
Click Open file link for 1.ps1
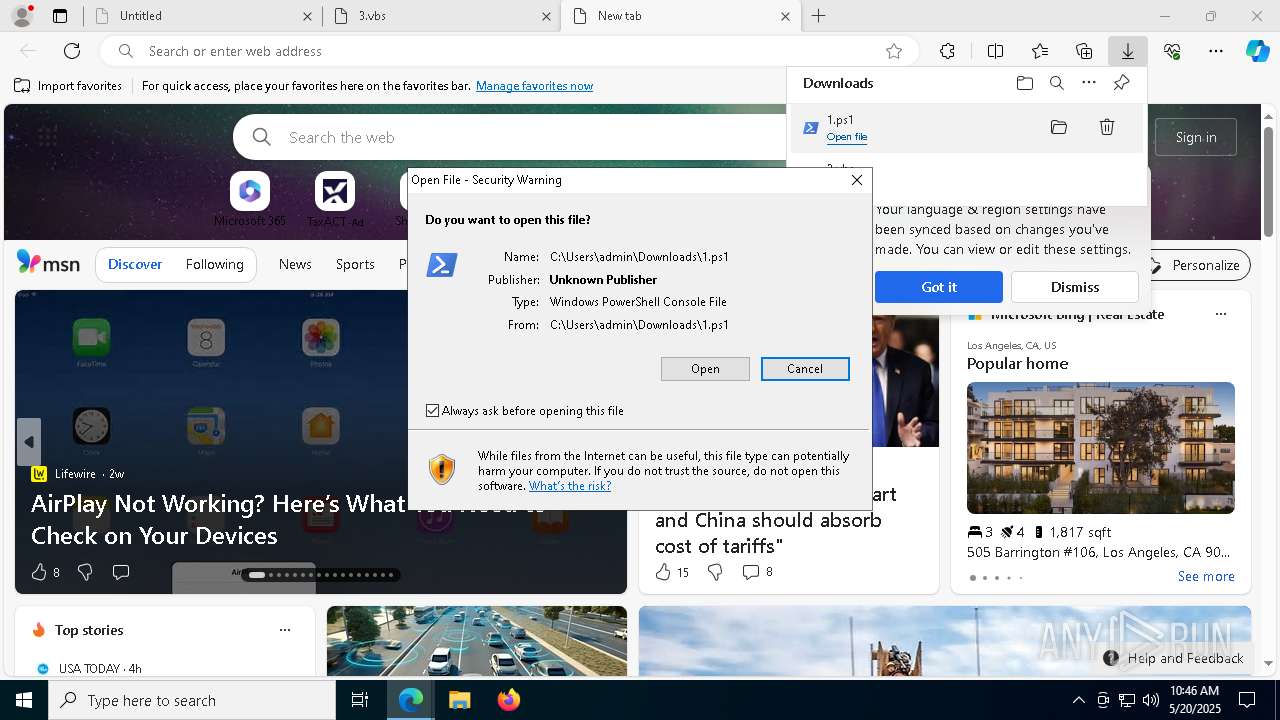(847, 137)
